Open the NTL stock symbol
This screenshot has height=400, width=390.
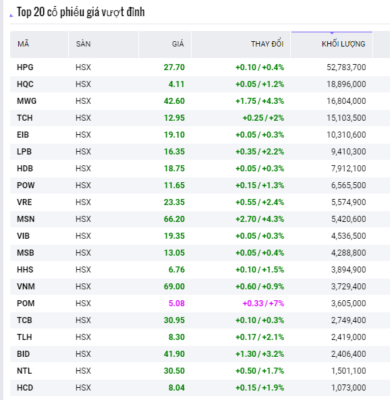click(24, 371)
